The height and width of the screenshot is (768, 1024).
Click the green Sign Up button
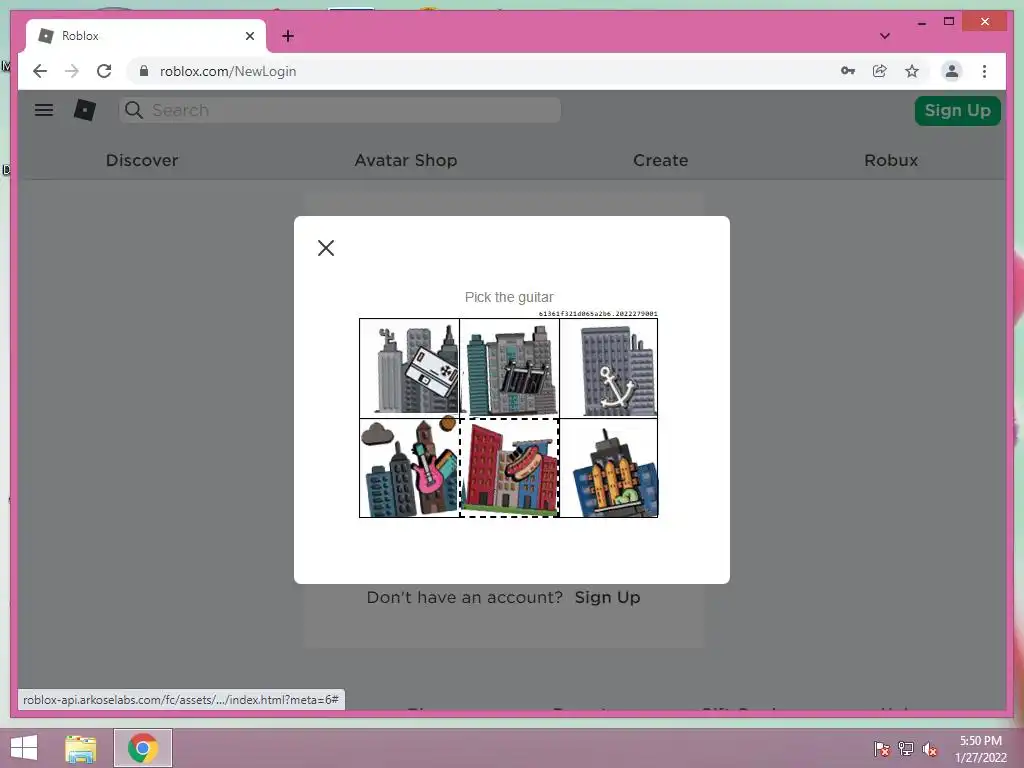[957, 110]
